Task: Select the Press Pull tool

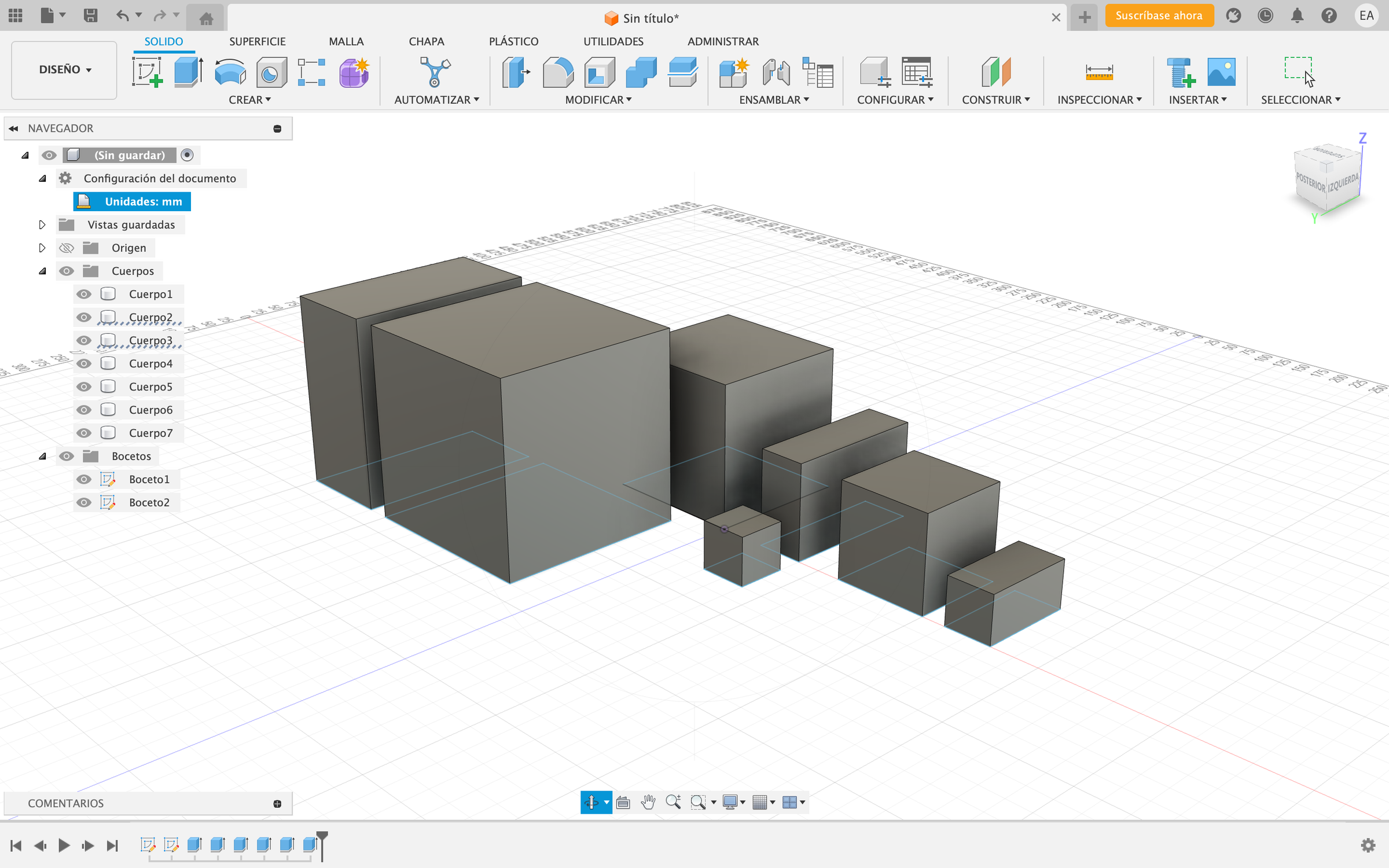Action: tap(516, 72)
